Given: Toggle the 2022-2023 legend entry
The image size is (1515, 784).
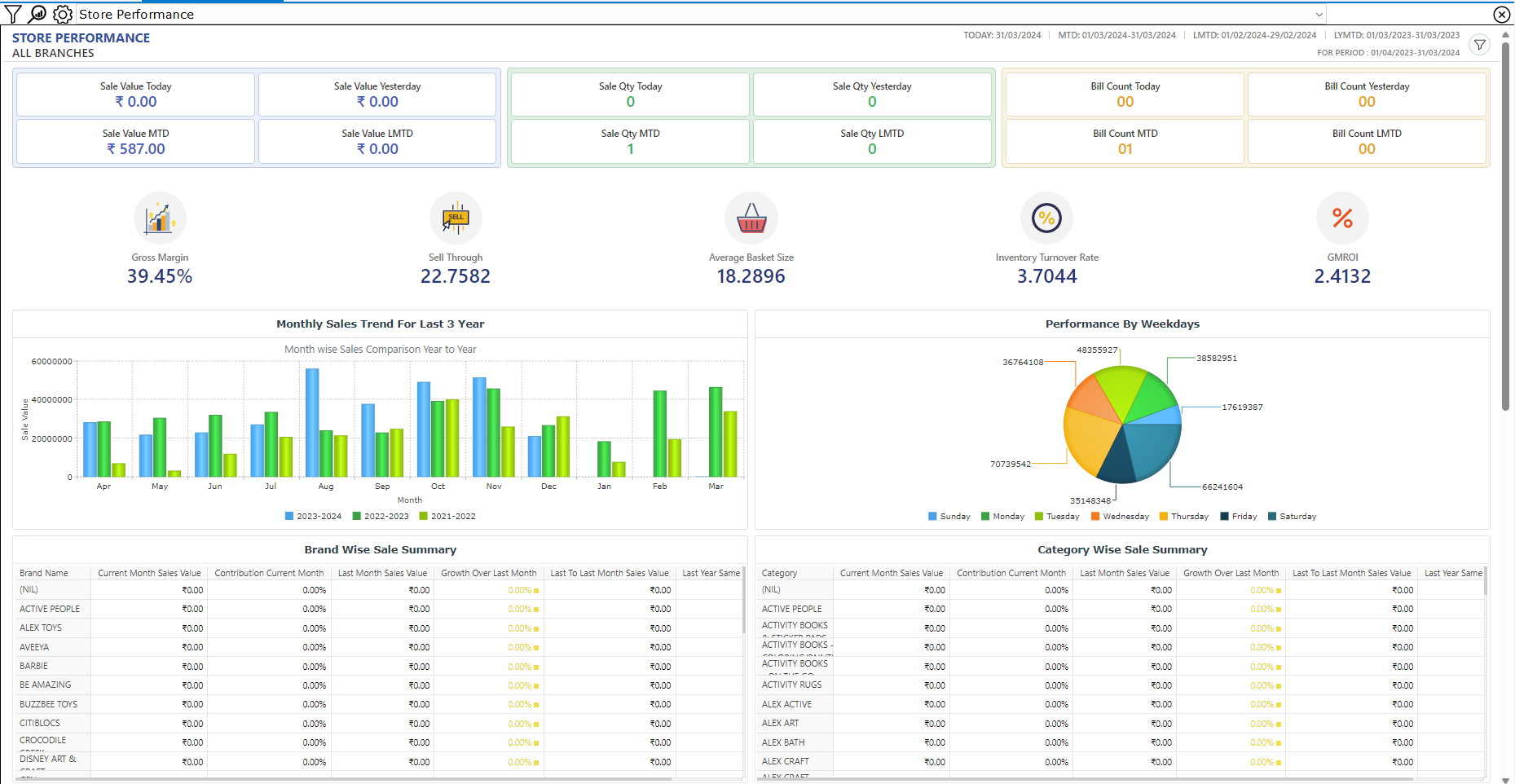Looking at the screenshot, I should click(381, 516).
